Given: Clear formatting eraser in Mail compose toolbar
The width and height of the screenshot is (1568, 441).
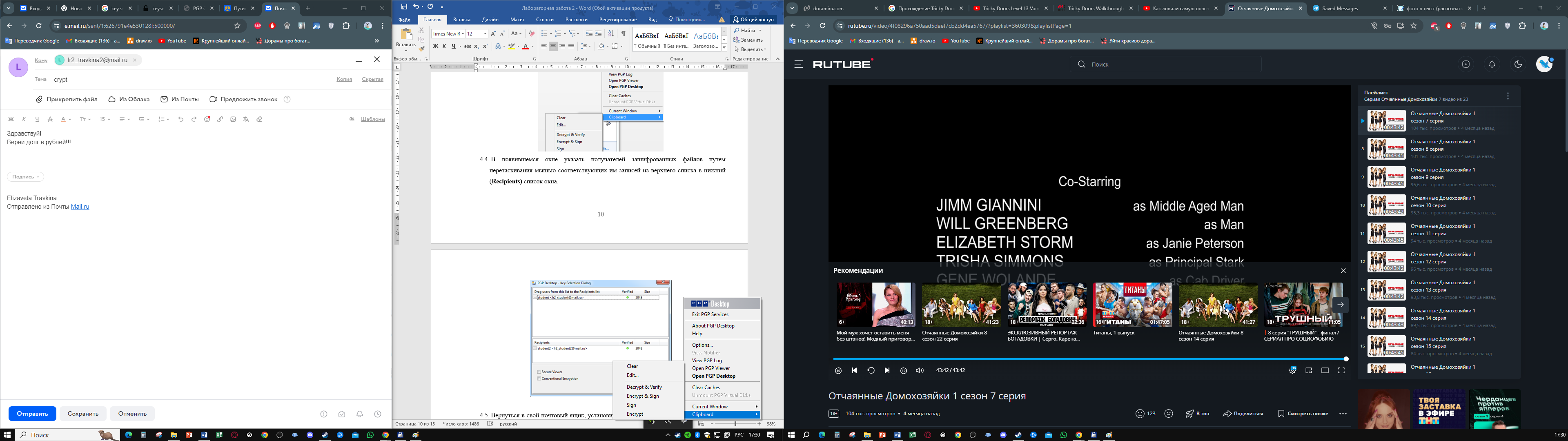Looking at the screenshot, I should [x=259, y=119].
